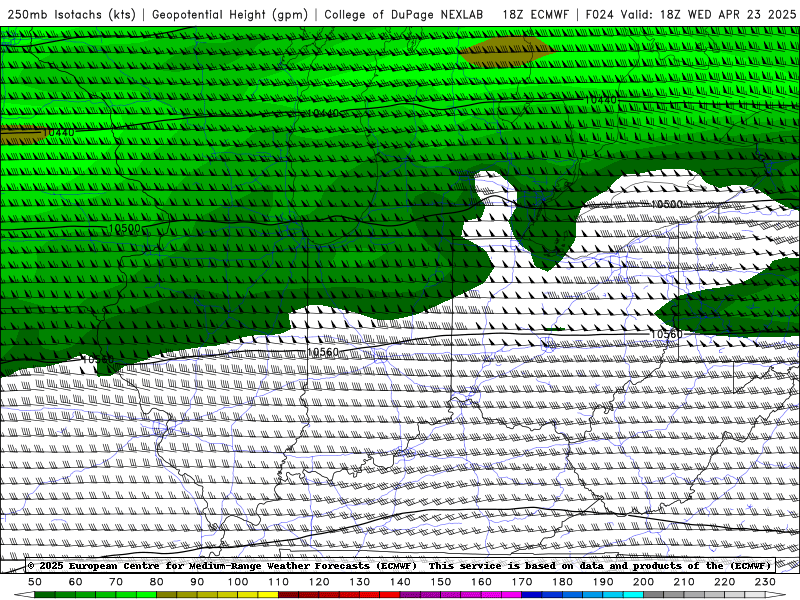Click the '220' value on the color scale
Image resolution: width=800 pixels, height=600 pixels.
[725, 582]
